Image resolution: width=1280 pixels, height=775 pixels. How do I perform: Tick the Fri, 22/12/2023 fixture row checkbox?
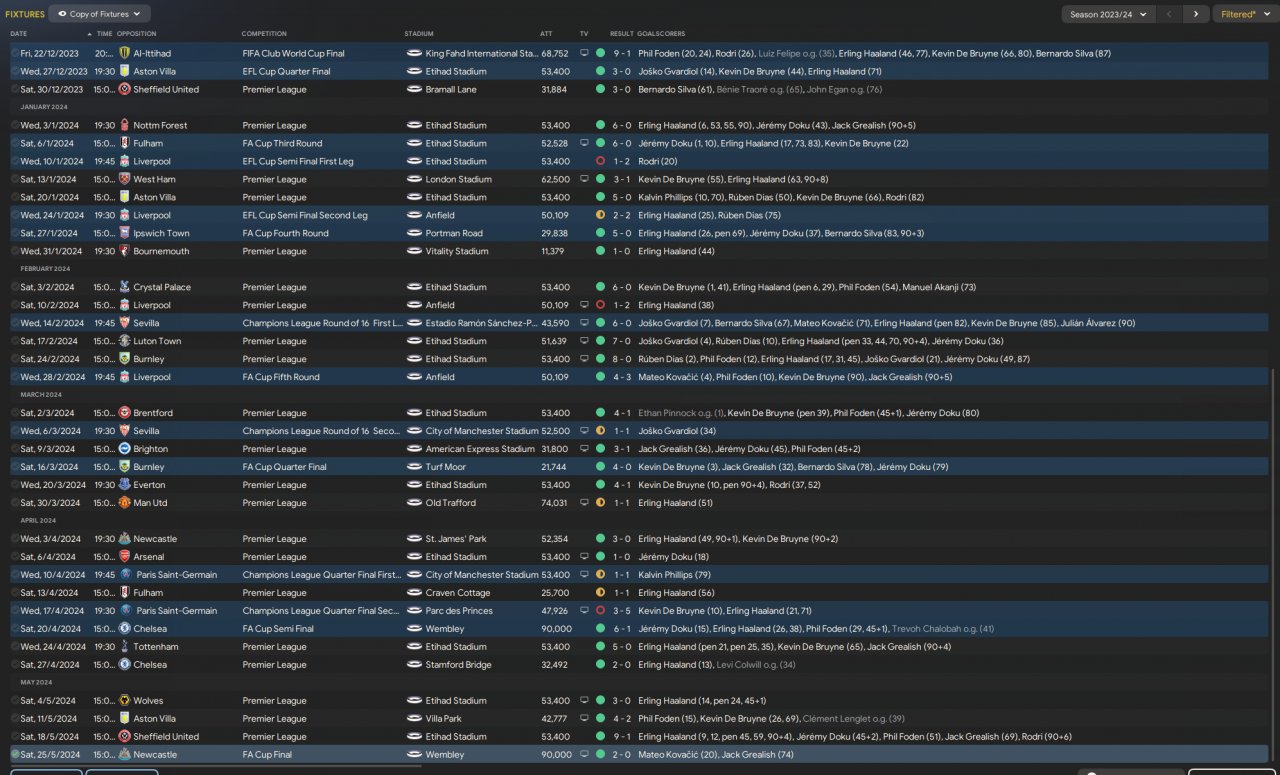point(15,53)
